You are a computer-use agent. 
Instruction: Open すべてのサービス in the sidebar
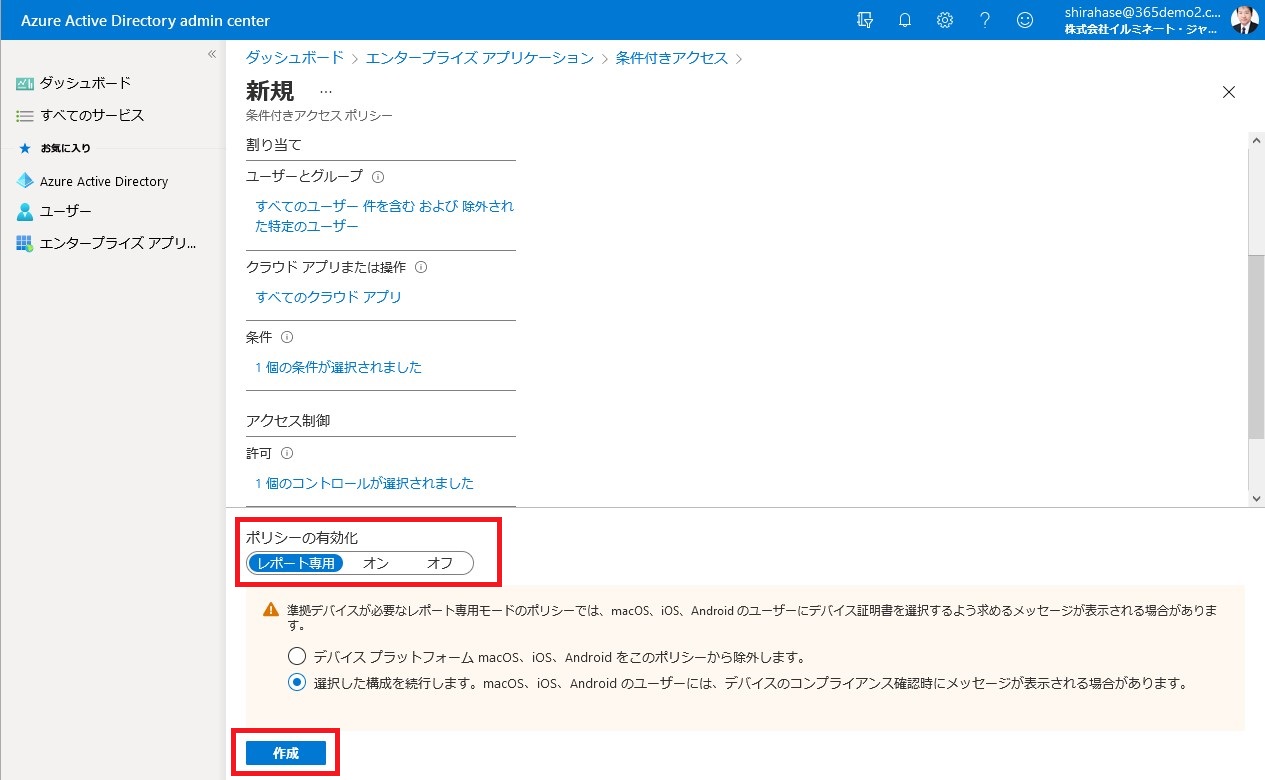point(92,115)
